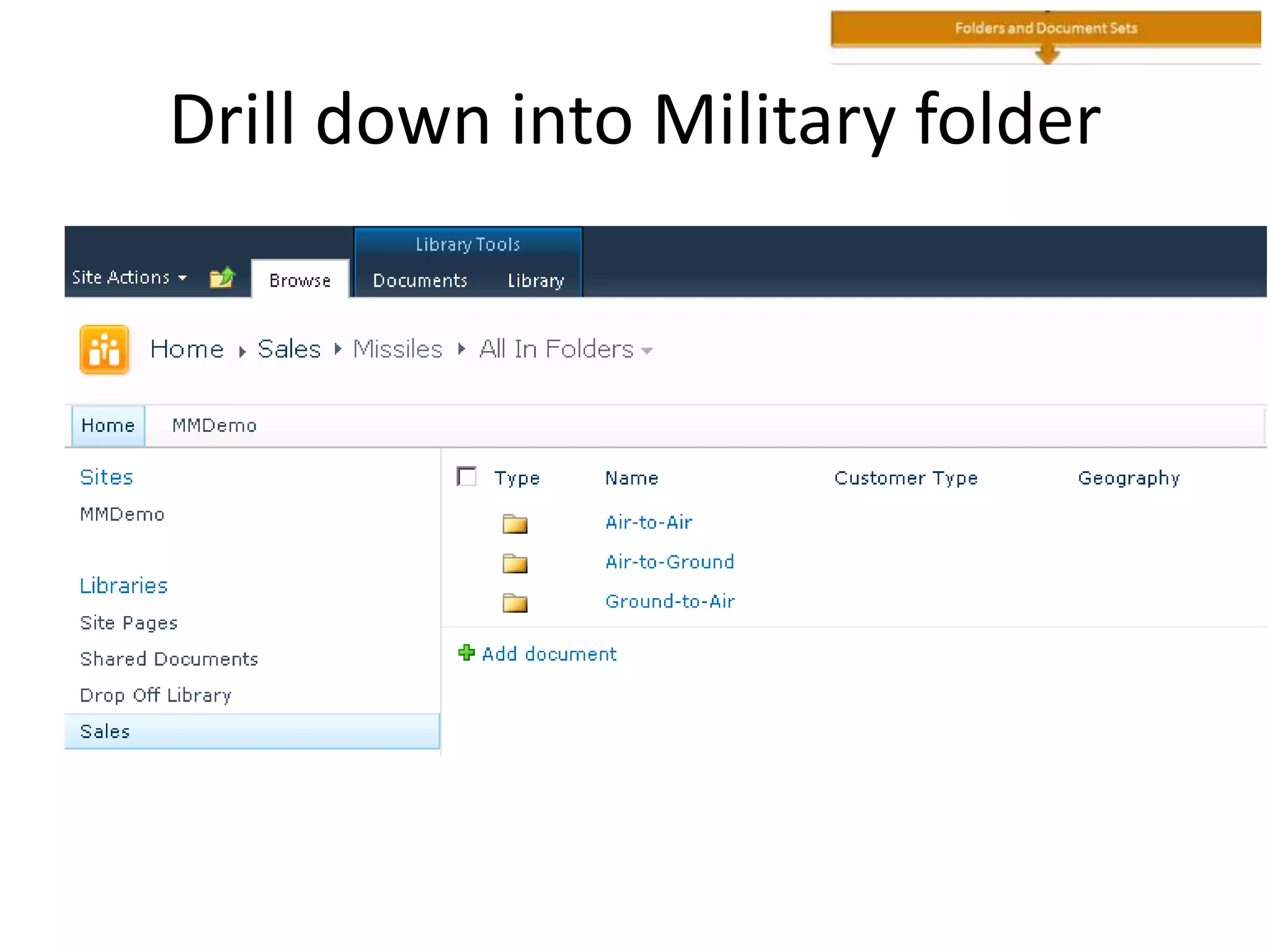Image resolution: width=1270 pixels, height=952 pixels.
Task: Click the Folders and Document Sets banner
Action: [1046, 29]
